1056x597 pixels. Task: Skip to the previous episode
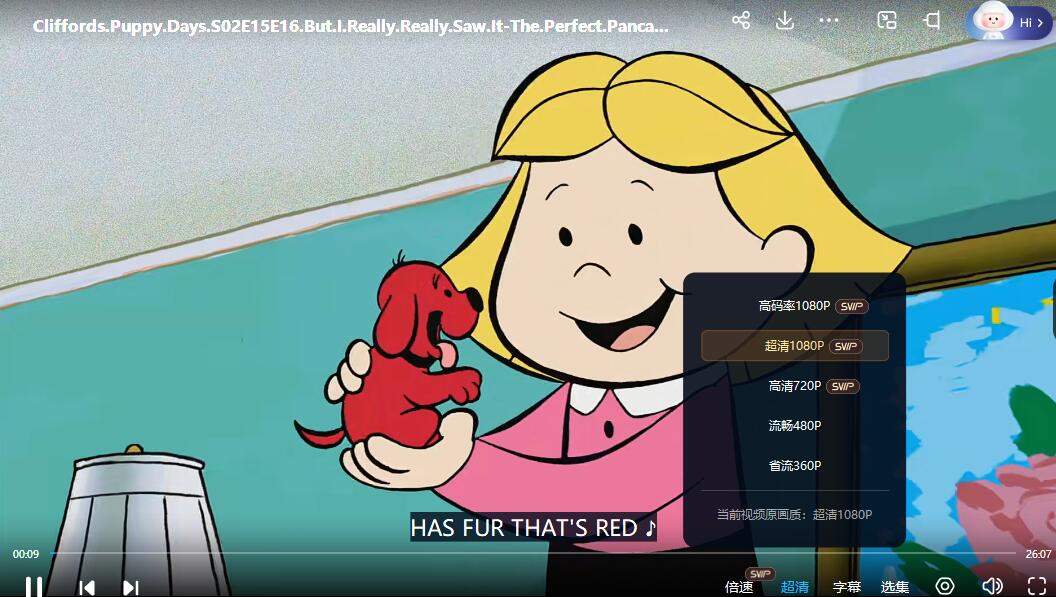click(87, 588)
